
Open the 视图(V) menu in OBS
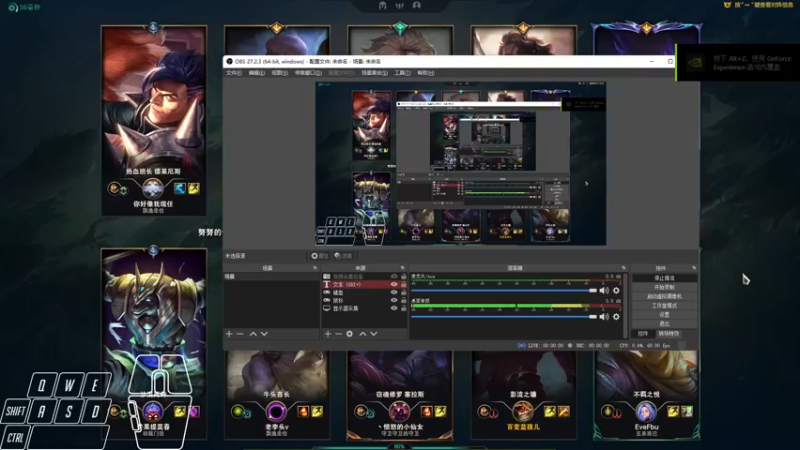click(x=279, y=73)
